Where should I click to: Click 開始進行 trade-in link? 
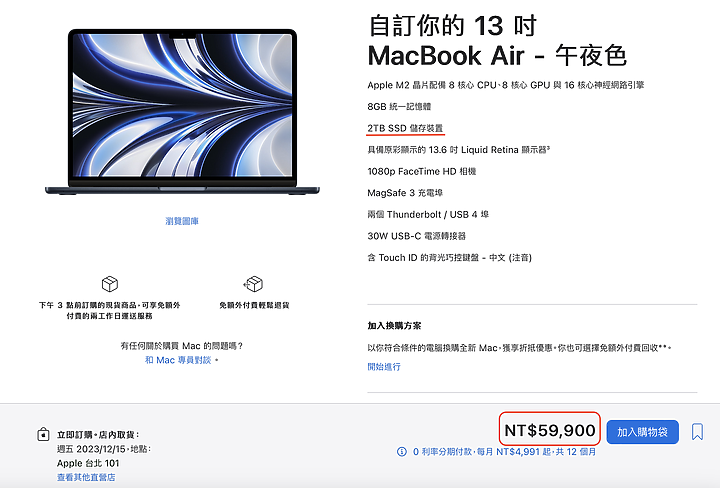(x=384, y=366)
